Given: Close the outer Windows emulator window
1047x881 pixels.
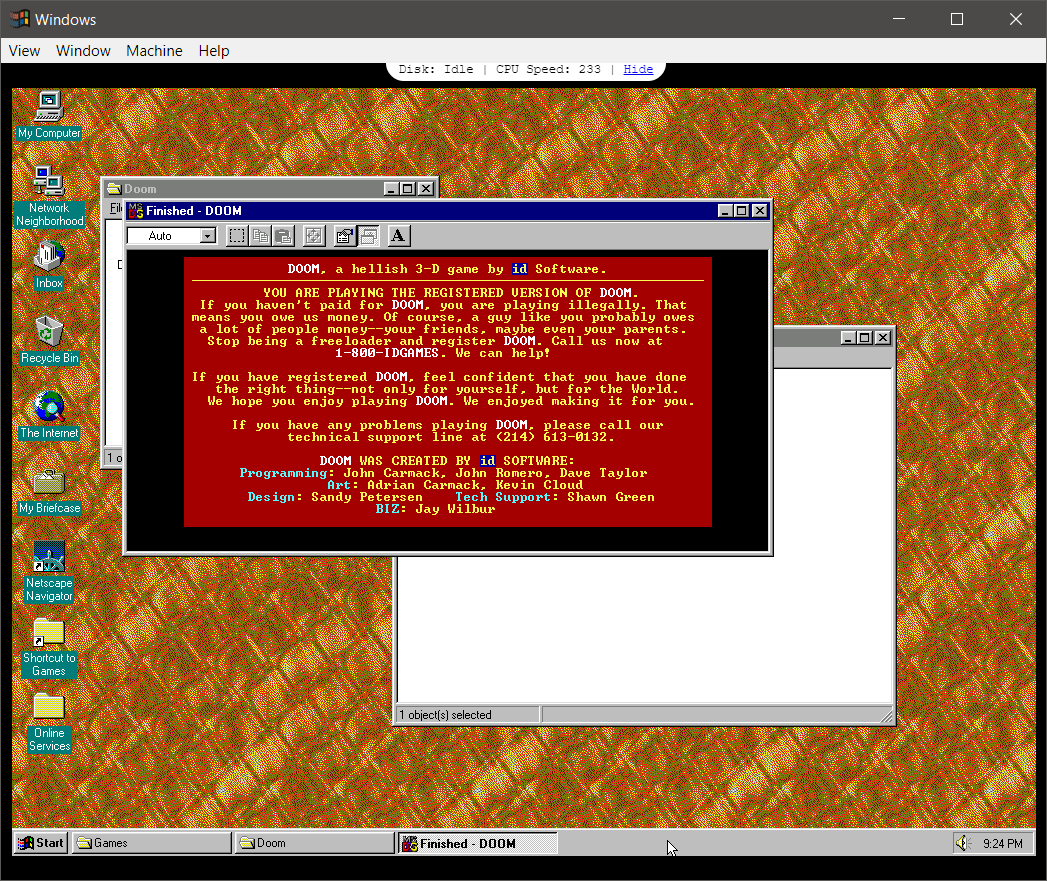Looking at the screenshot, I should [1016, 19].
